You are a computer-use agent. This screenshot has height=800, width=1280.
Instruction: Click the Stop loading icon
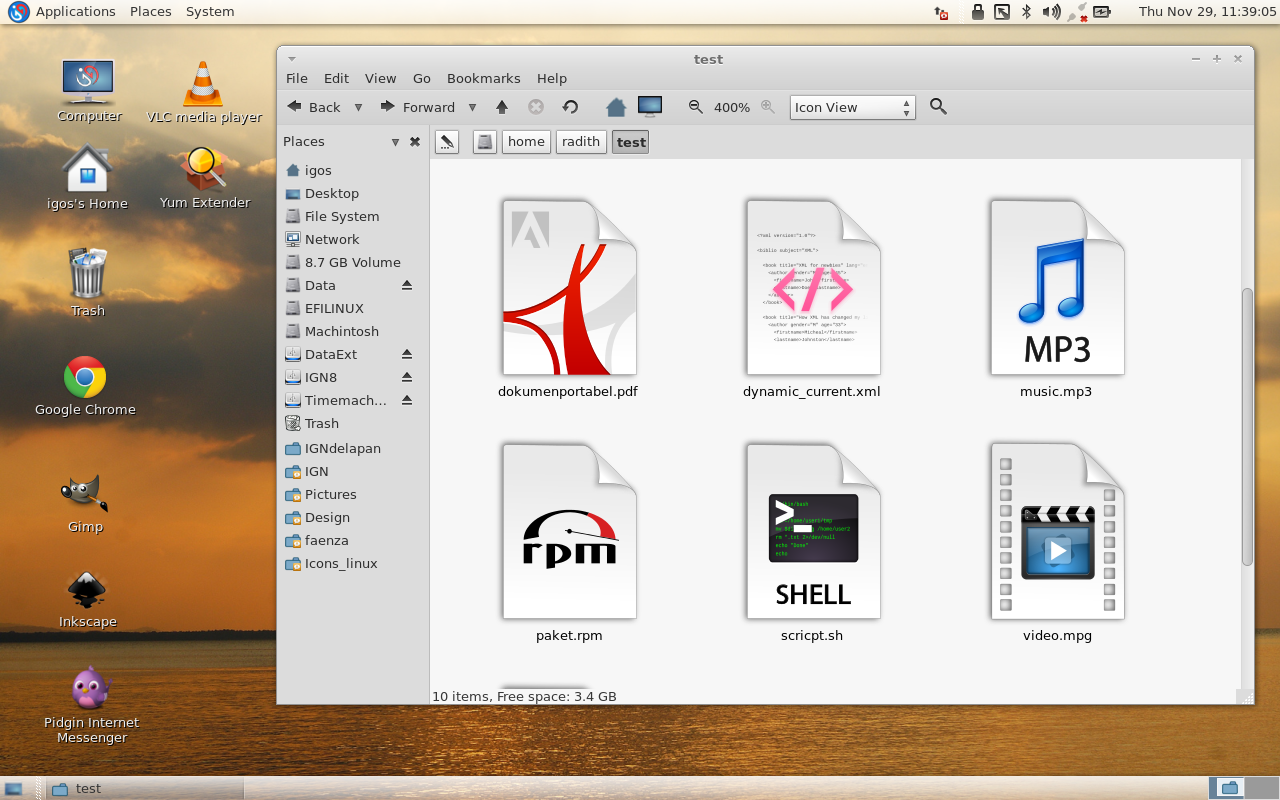[x=536, y=107]
